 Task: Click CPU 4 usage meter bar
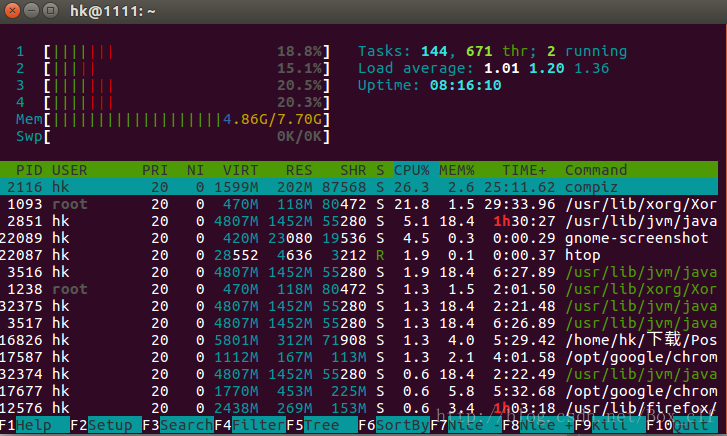[x=186, y=103]
